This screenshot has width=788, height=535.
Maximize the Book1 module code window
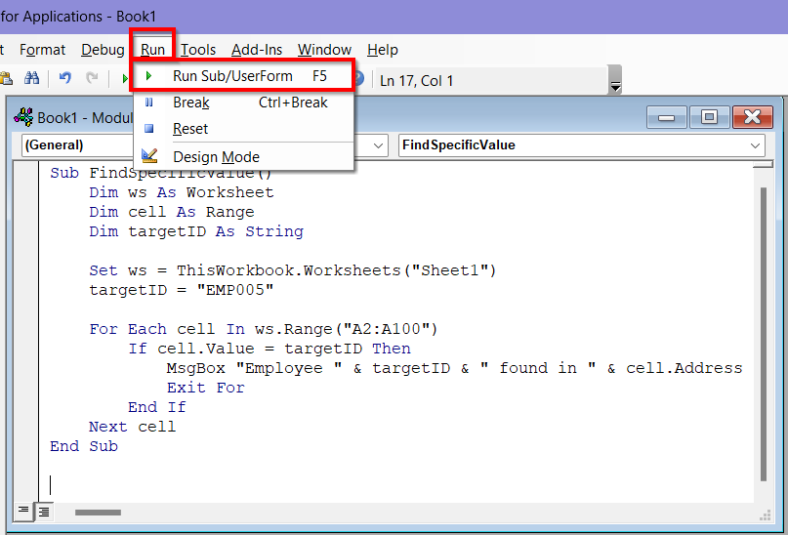709,118
